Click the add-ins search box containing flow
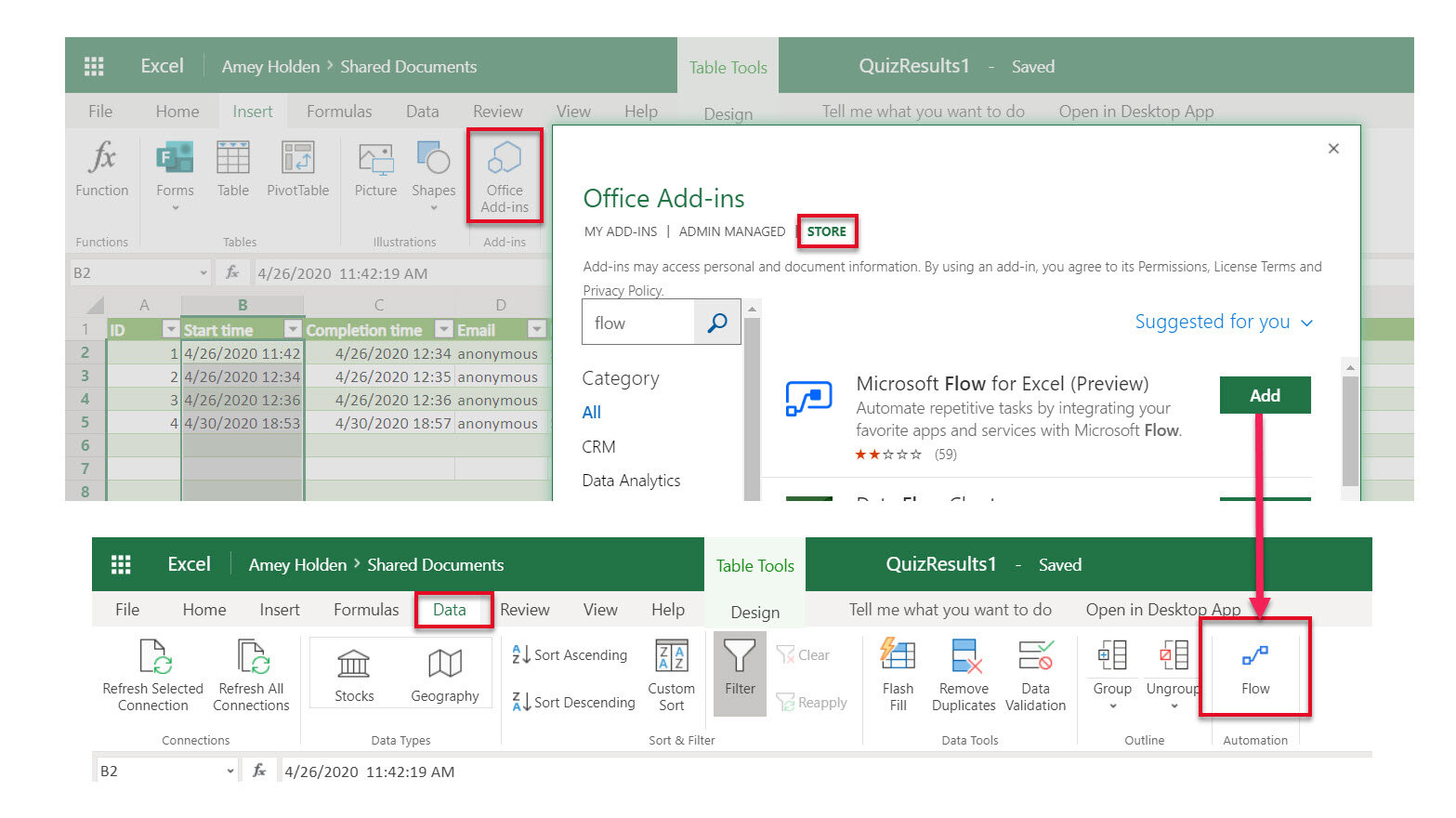This screenshot has width=1456, height=818. click(x=639, y=323)
